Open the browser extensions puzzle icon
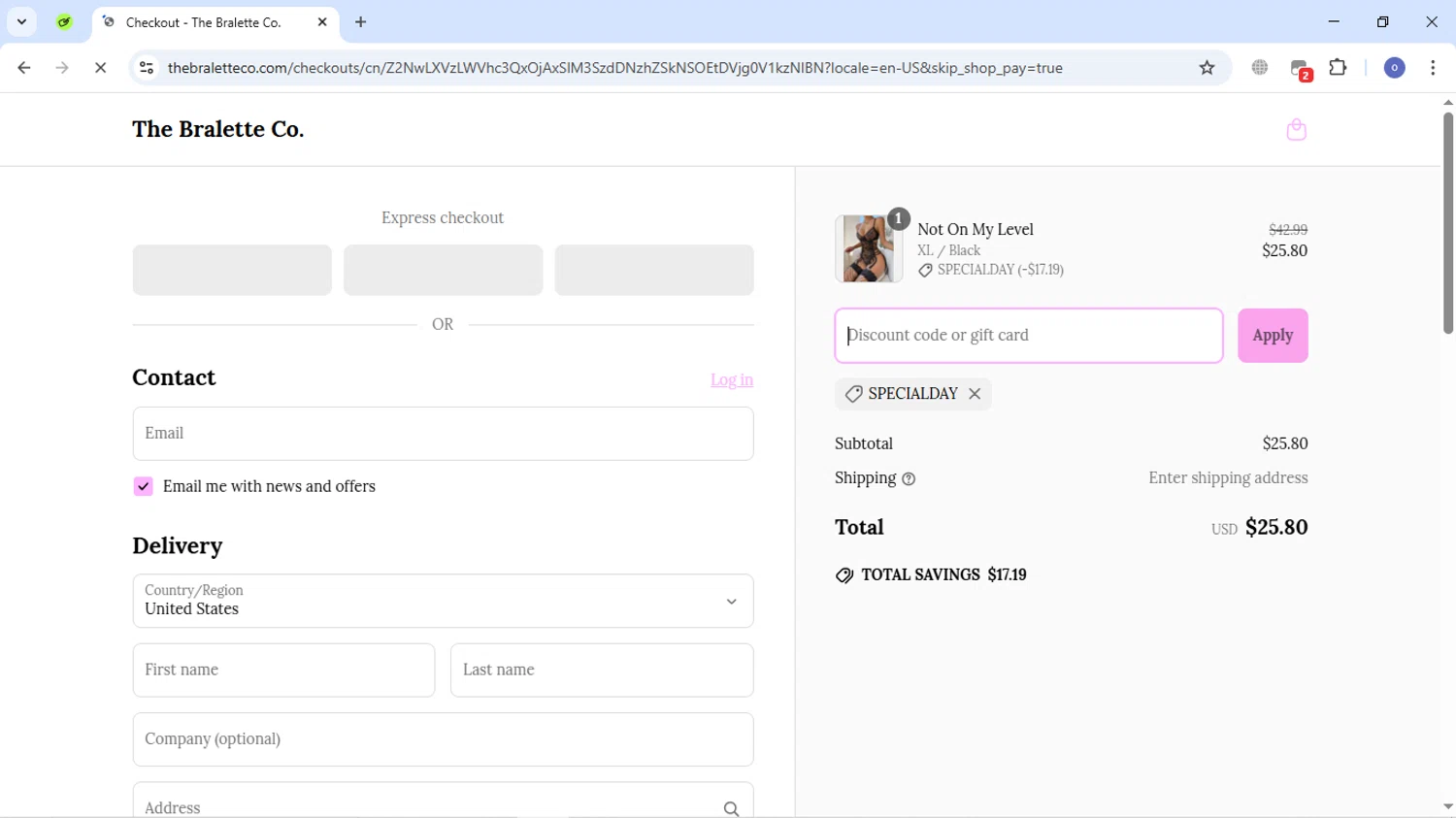This screenshot has height=818, width=1456. pos(1338,68)
